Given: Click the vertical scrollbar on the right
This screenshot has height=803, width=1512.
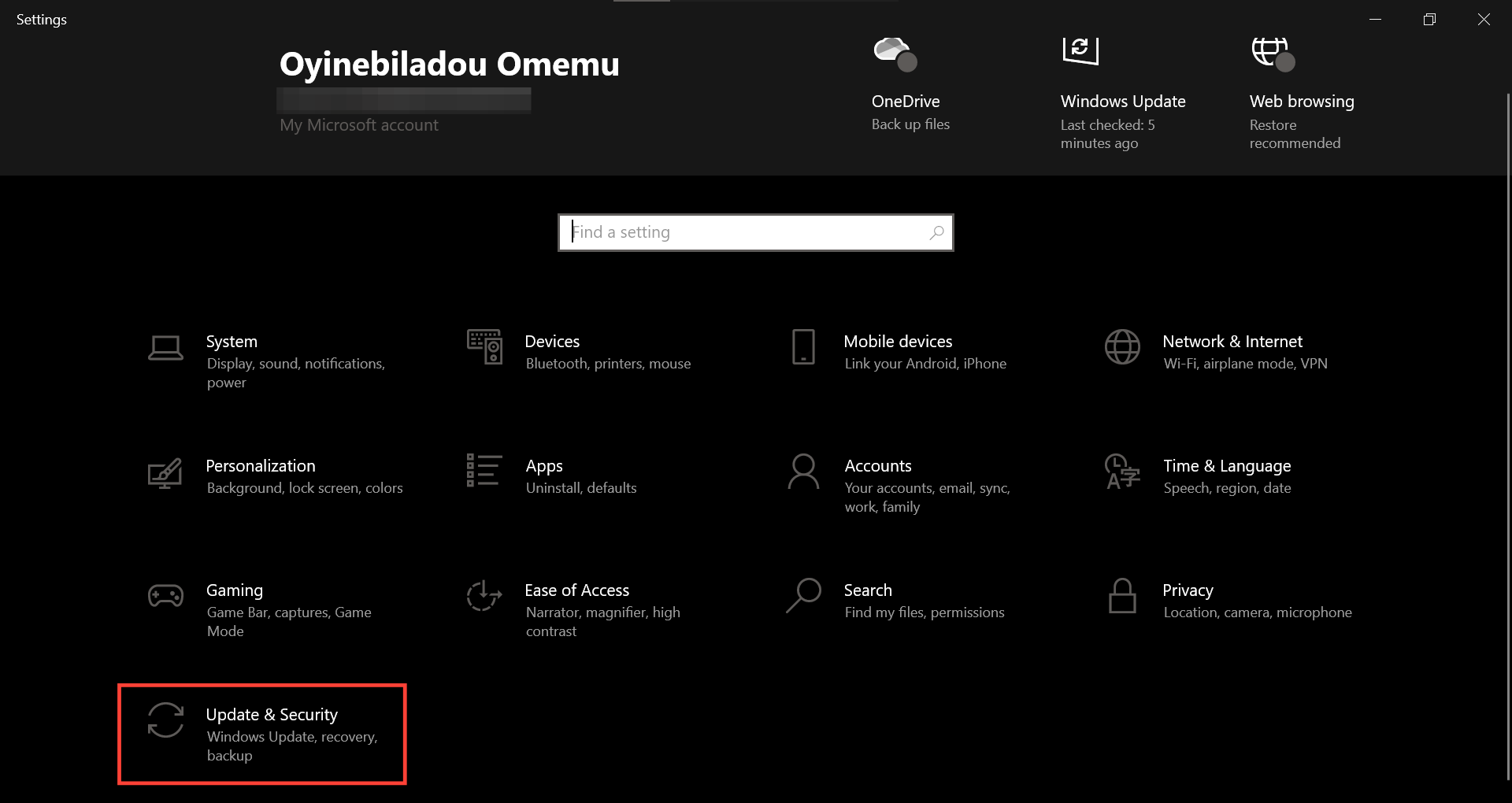Looking at the screenshot, I should [x=1508, y=437].
